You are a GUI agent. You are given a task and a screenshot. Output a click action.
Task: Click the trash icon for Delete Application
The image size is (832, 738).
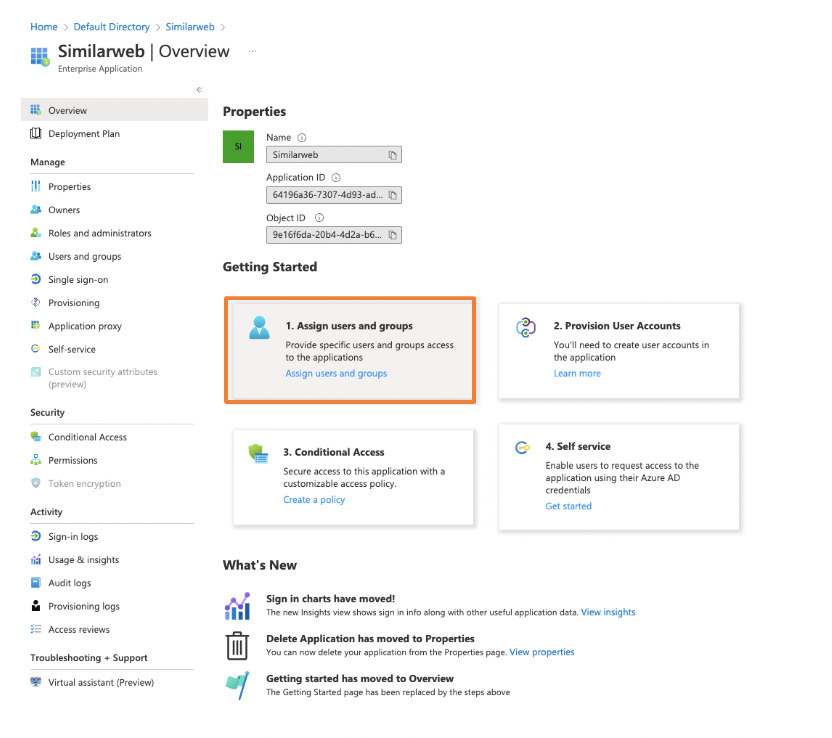point(237,645)
